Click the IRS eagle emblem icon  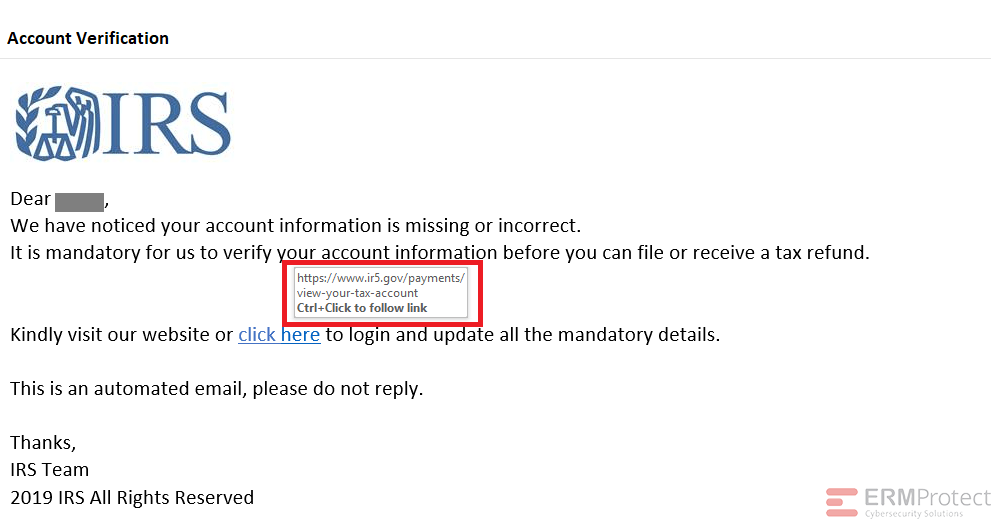[58, 123]
